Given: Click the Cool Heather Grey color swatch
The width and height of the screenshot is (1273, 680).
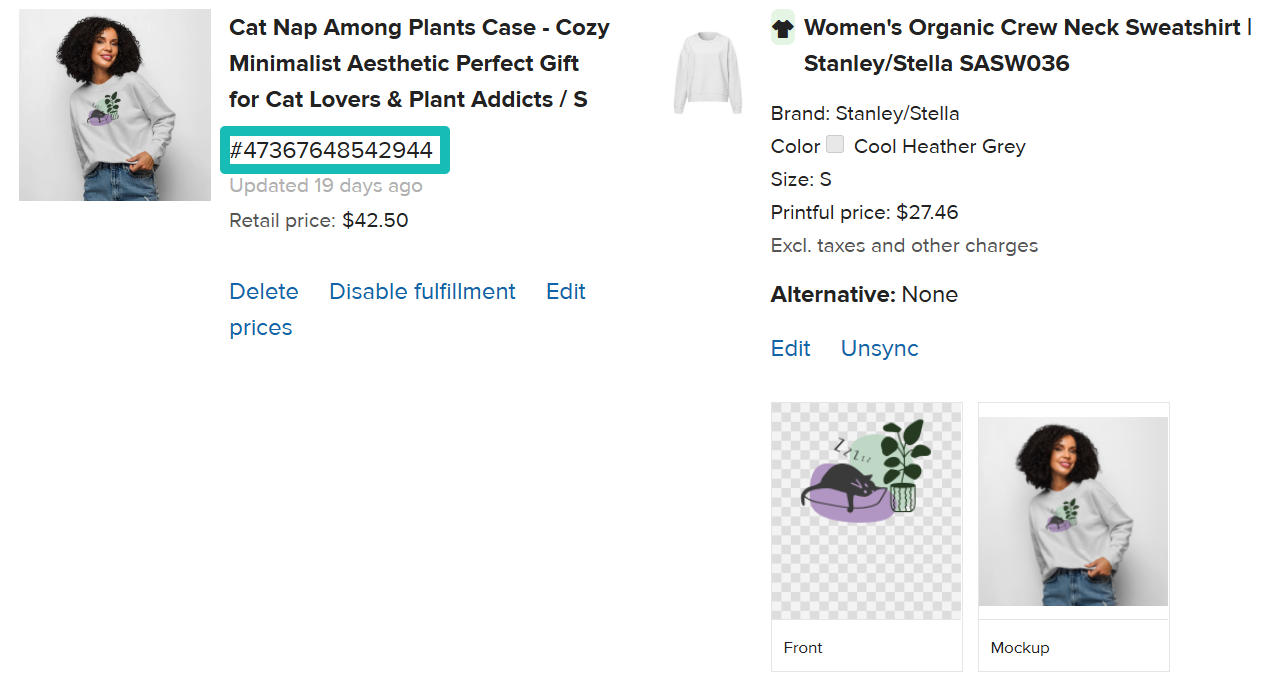Looking at the screenshot, I should coord(836,145).
